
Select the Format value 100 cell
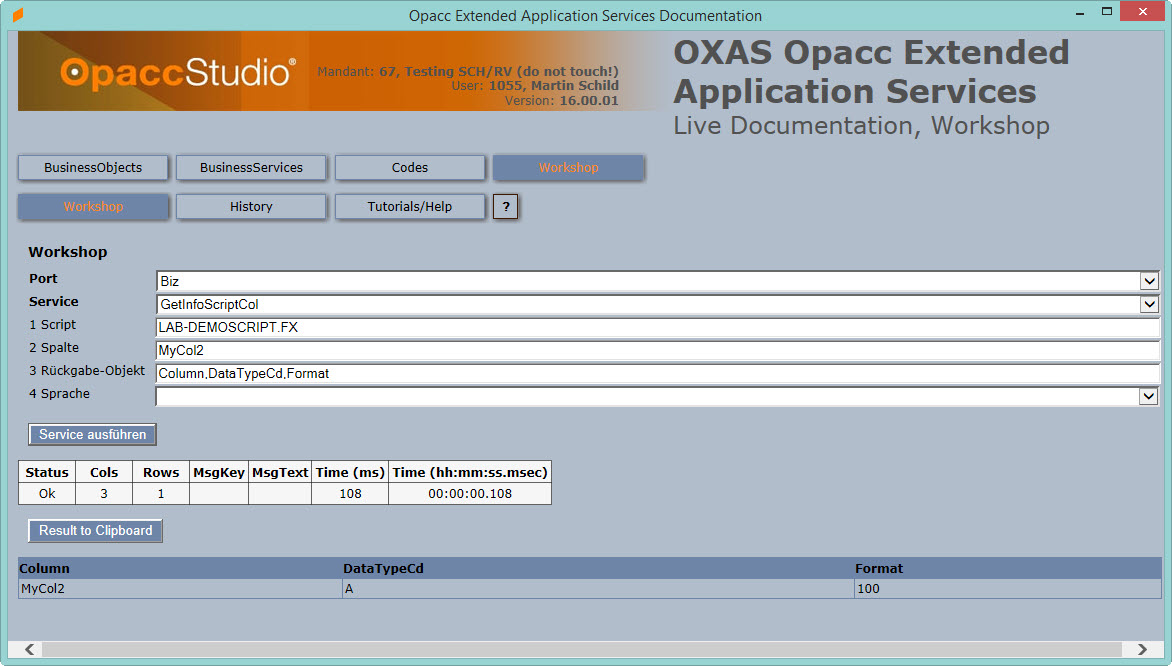pos(1008,589)
